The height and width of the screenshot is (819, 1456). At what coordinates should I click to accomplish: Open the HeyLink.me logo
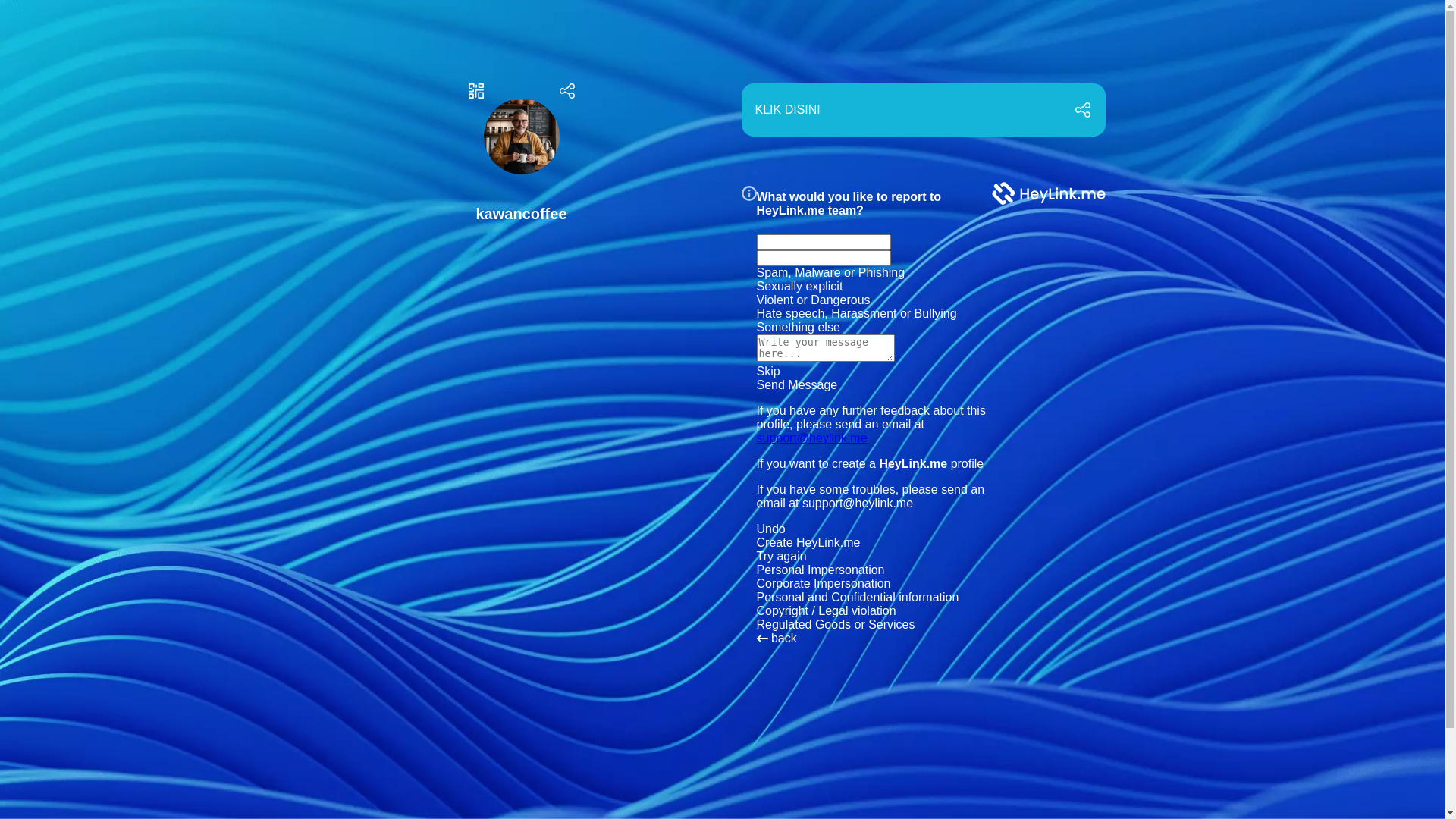pos(1048,193)
